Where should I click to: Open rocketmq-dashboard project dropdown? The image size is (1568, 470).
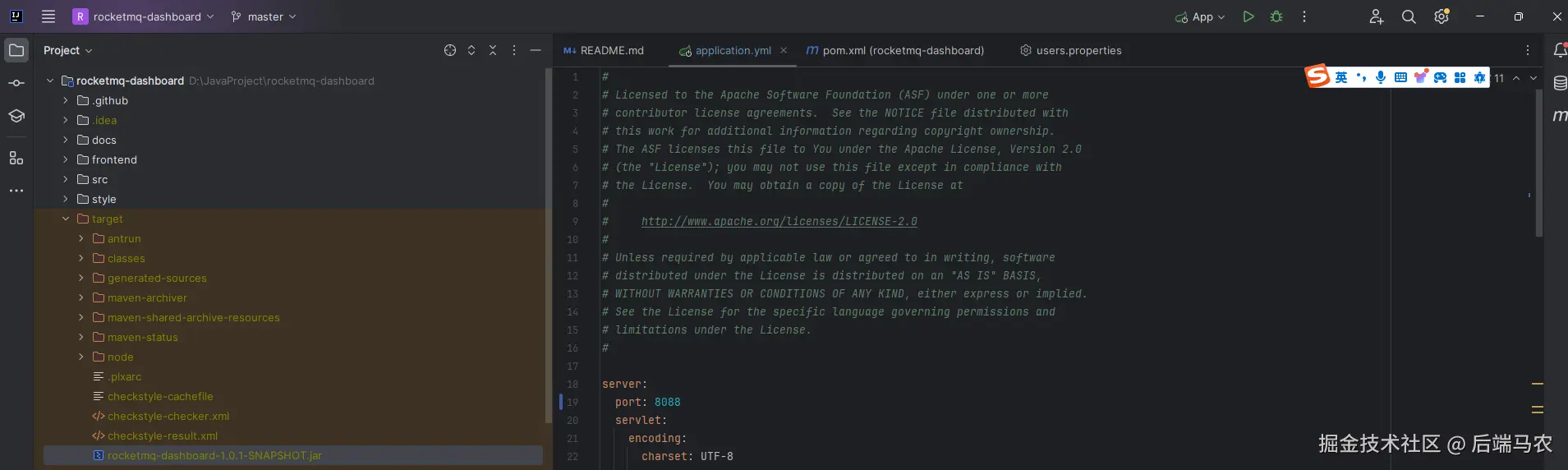tap(143, 16)
